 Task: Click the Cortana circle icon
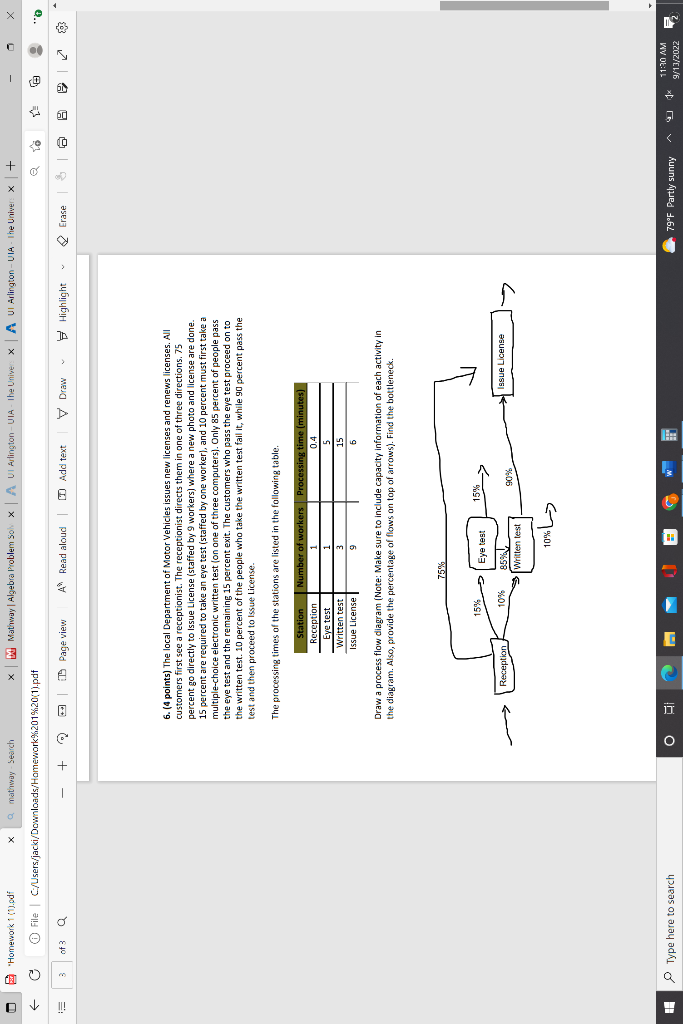tap(669, 741)
